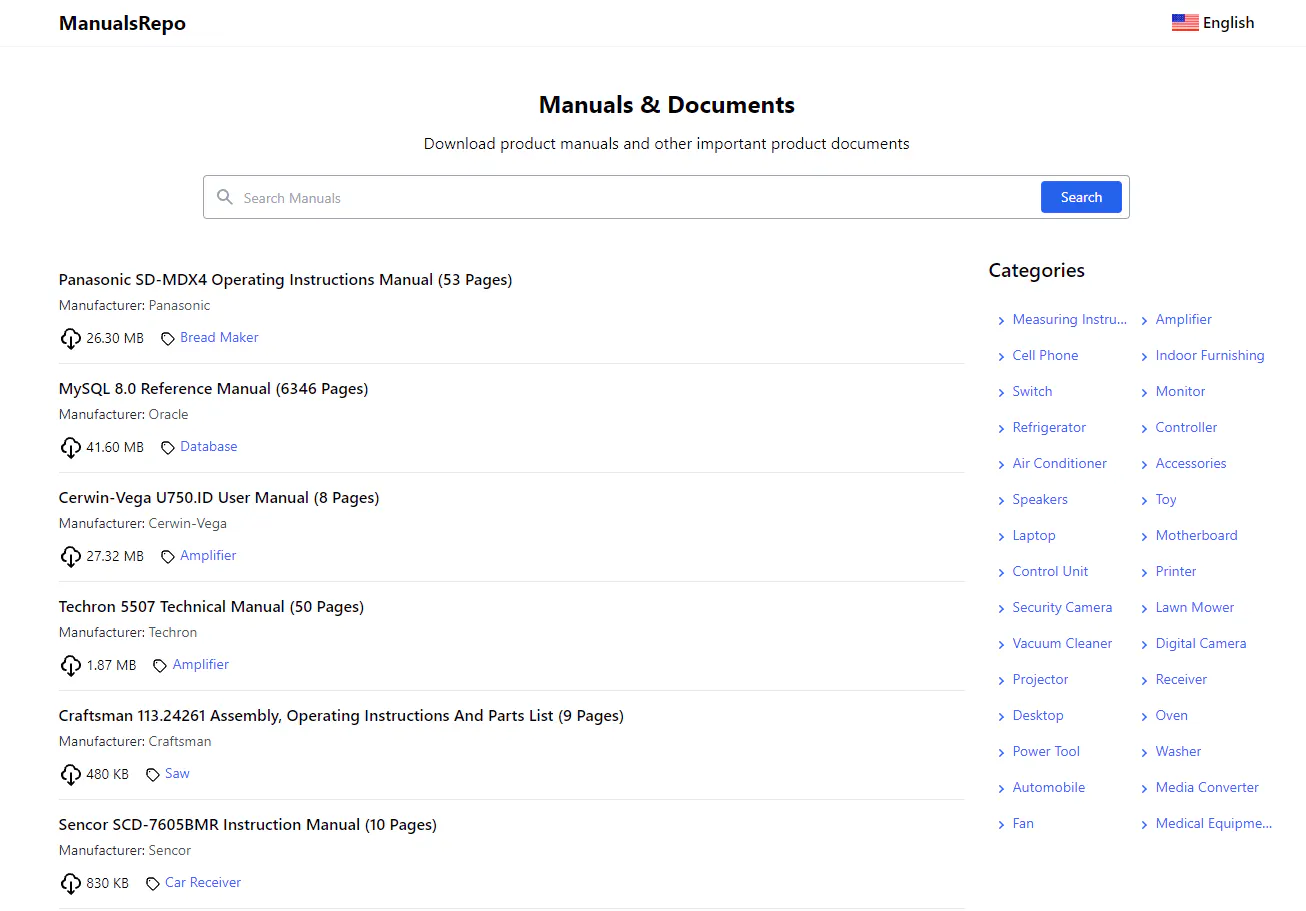The height and width of the screenshot is (911, 1306).
Task: Click download icon next to 41.60 MB MySQL manual
Action: pyautogui.click(x=70, y=447)
